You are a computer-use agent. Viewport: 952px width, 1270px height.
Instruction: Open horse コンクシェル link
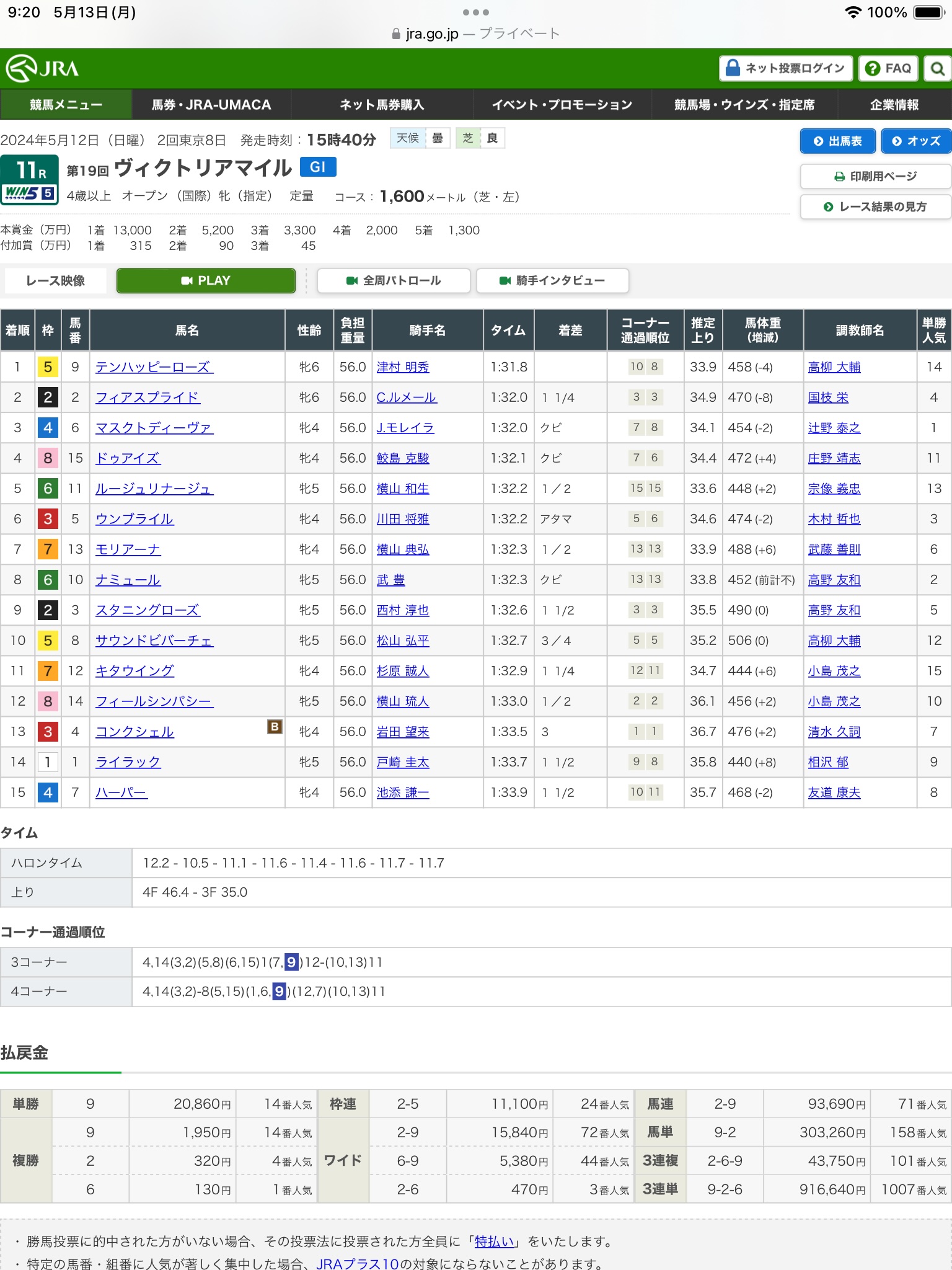134,732
